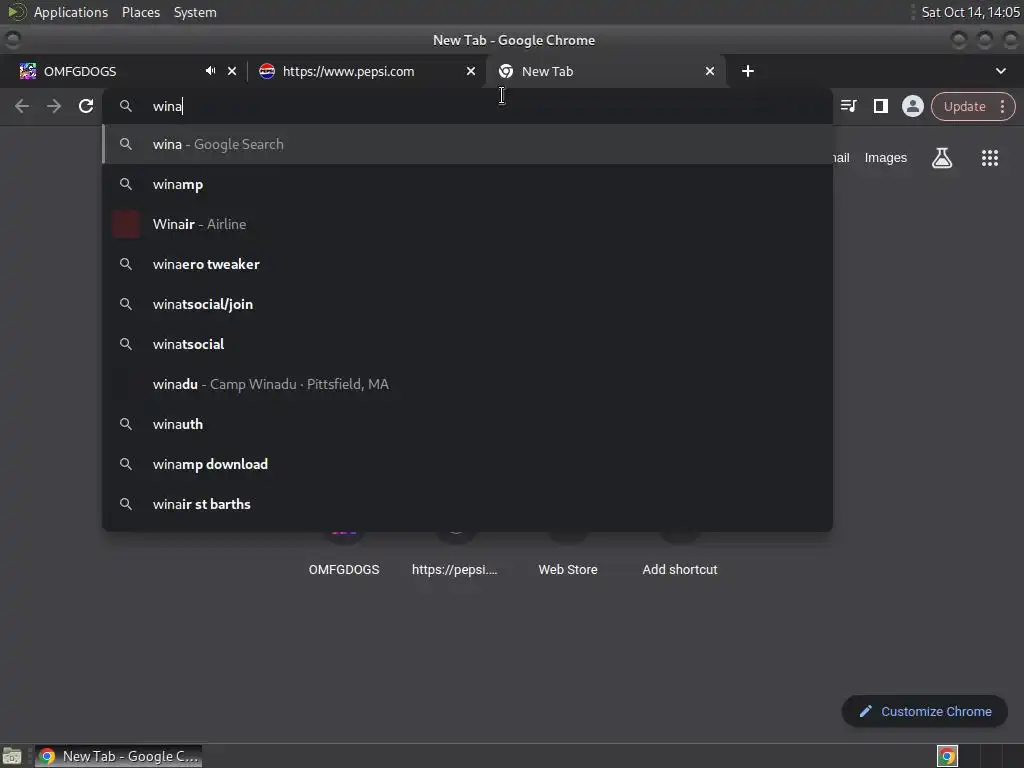Select 'winair st barths' suggestion
This screenshot has width=1024, height=768.
pos(467,504)
